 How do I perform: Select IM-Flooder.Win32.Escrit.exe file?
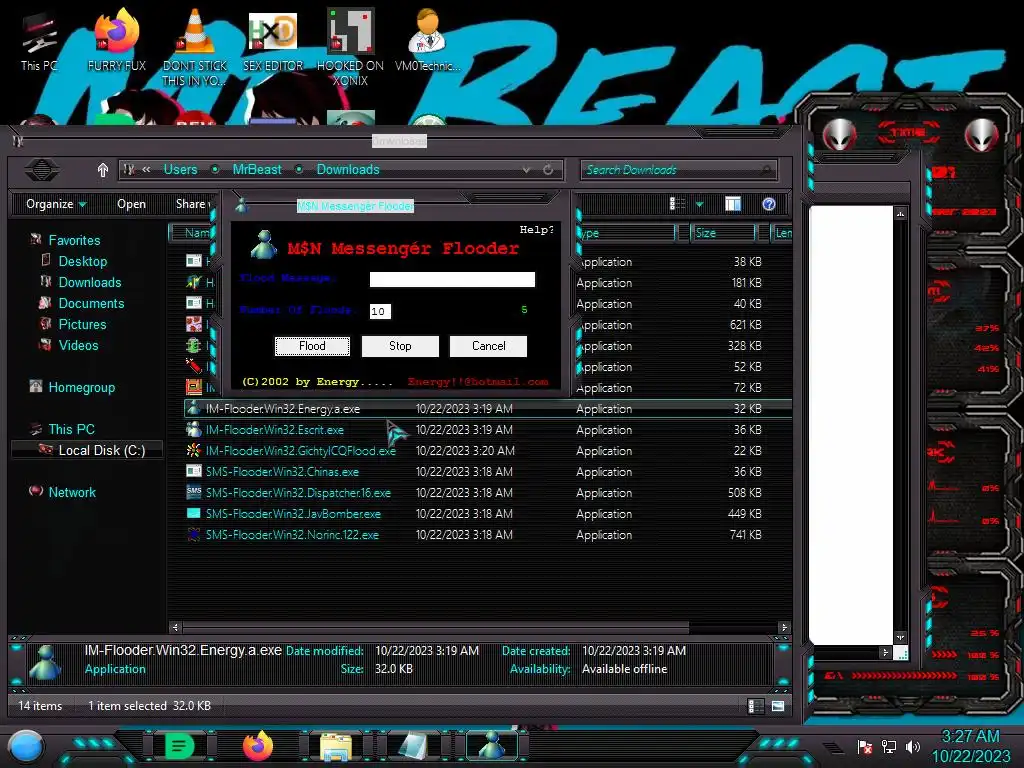[x=275, y=430]
